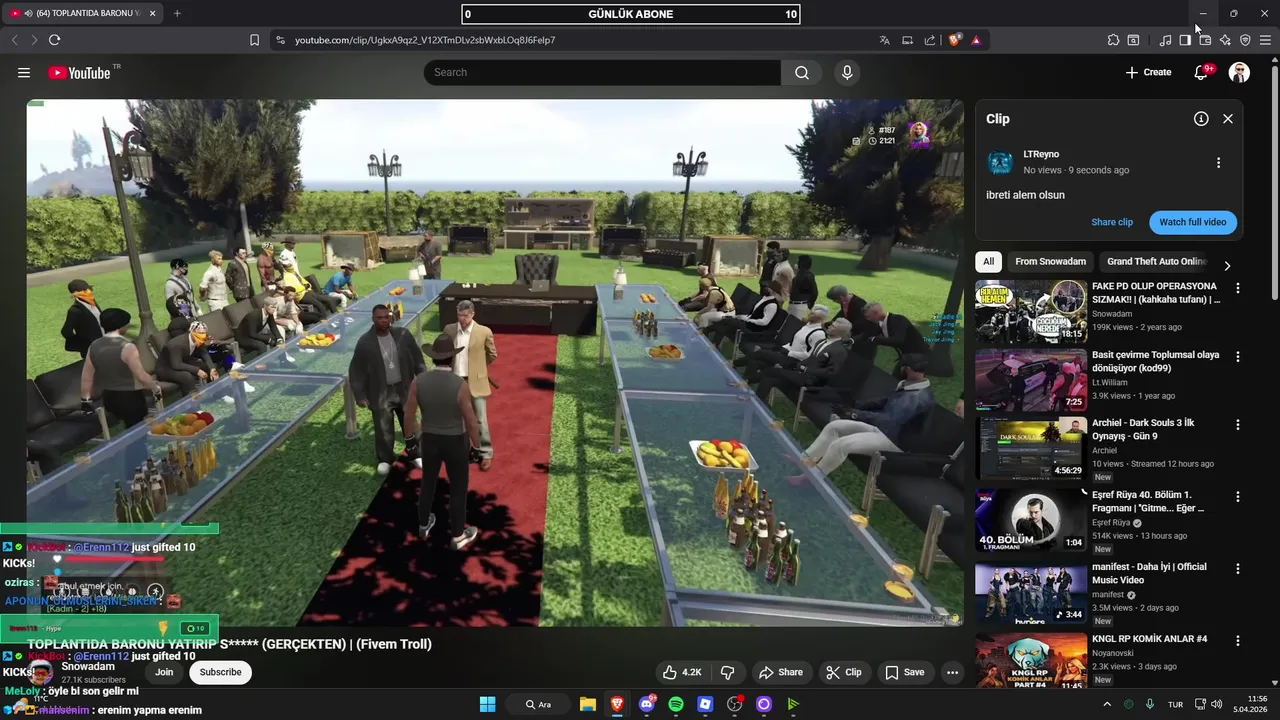Open the taskbar volume control
Viewport: 1280px width, 720px height.
[x=1216, y=704]
